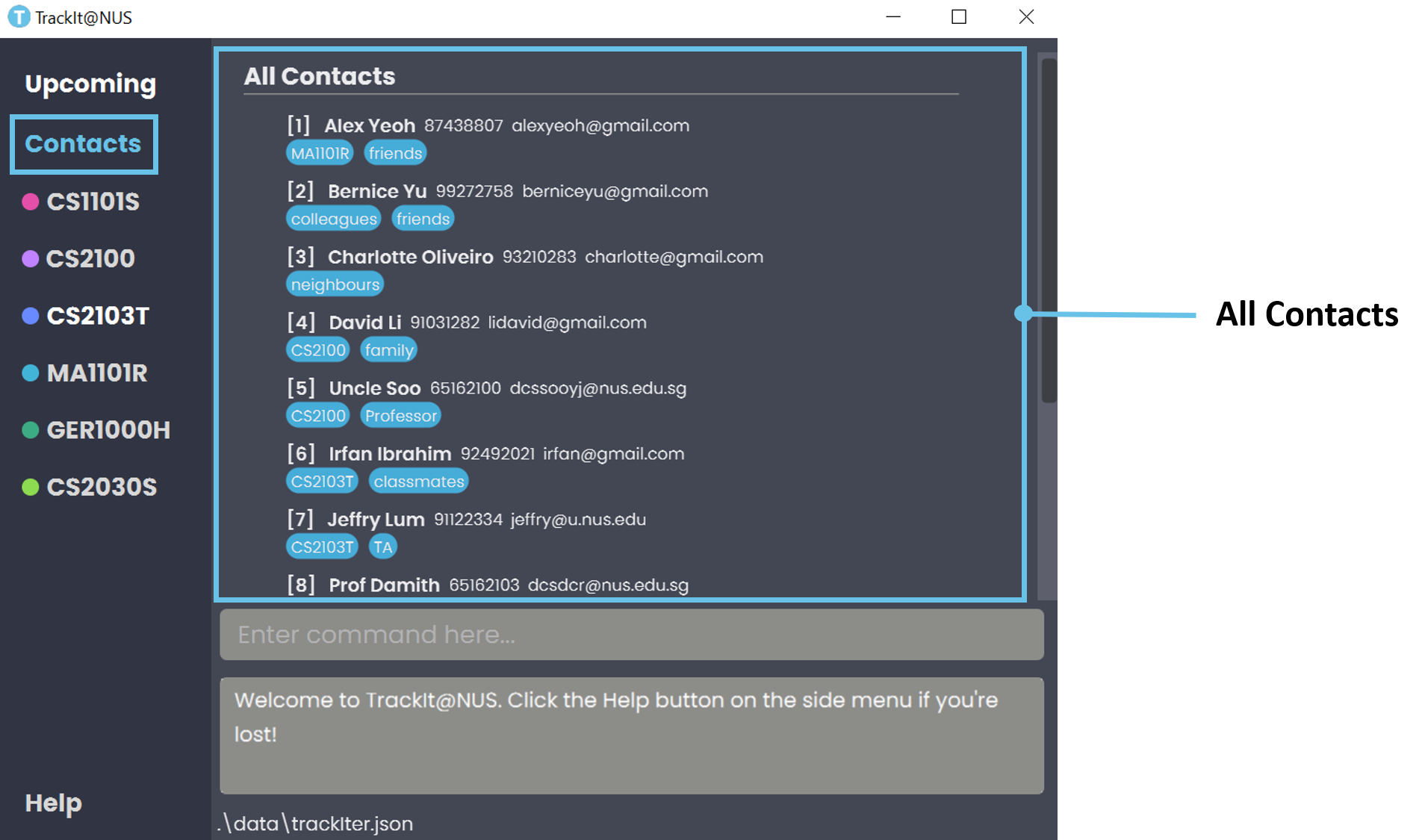The image size is (1422, 840).
Task: Click the MA1101R tag under Alex Yeoh
Action: (x=320, y=153)
